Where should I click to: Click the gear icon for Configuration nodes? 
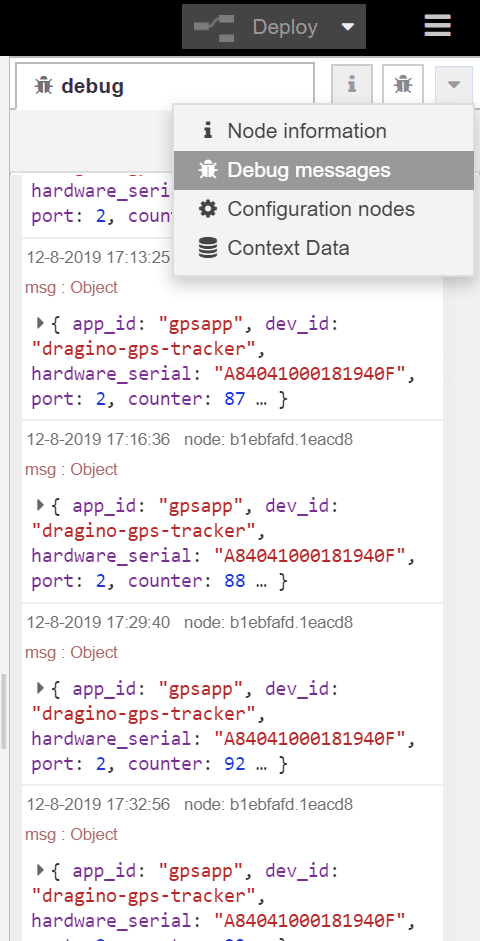[x=208, y=209]
